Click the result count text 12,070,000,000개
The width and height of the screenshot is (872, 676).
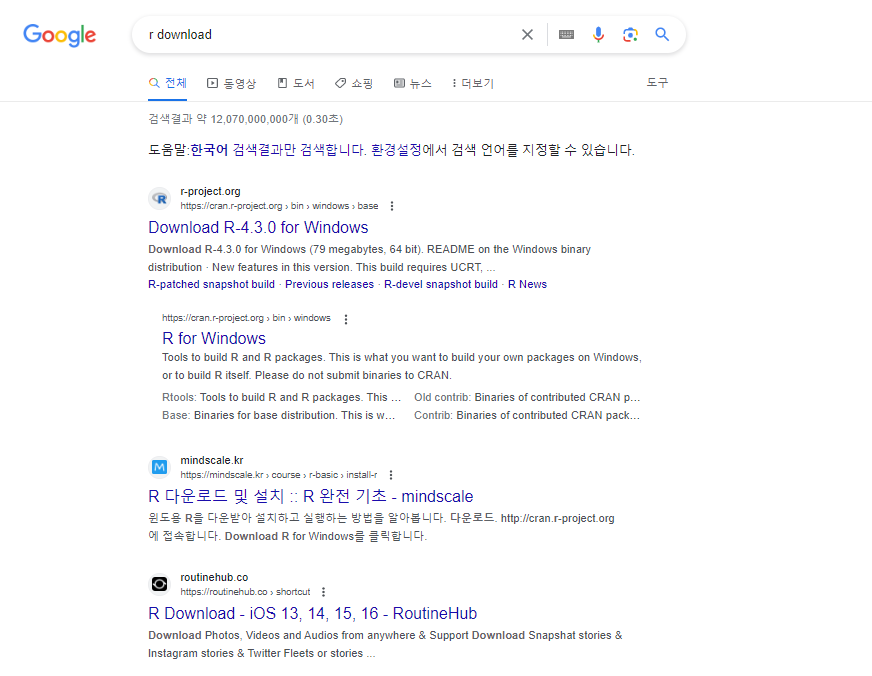click(254, 120)
